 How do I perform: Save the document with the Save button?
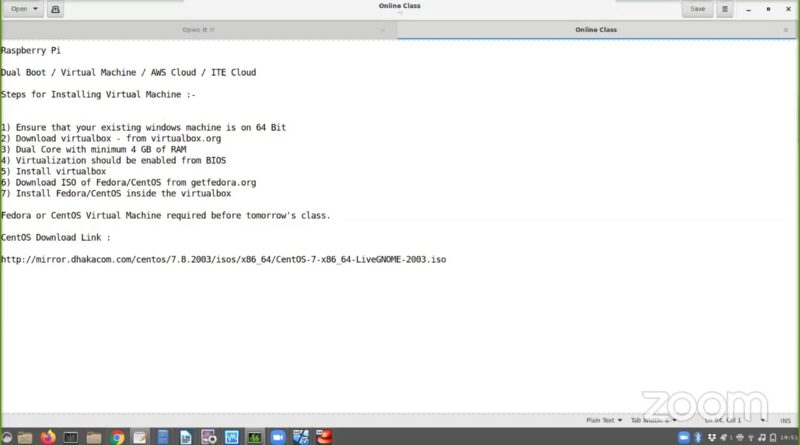697,9
